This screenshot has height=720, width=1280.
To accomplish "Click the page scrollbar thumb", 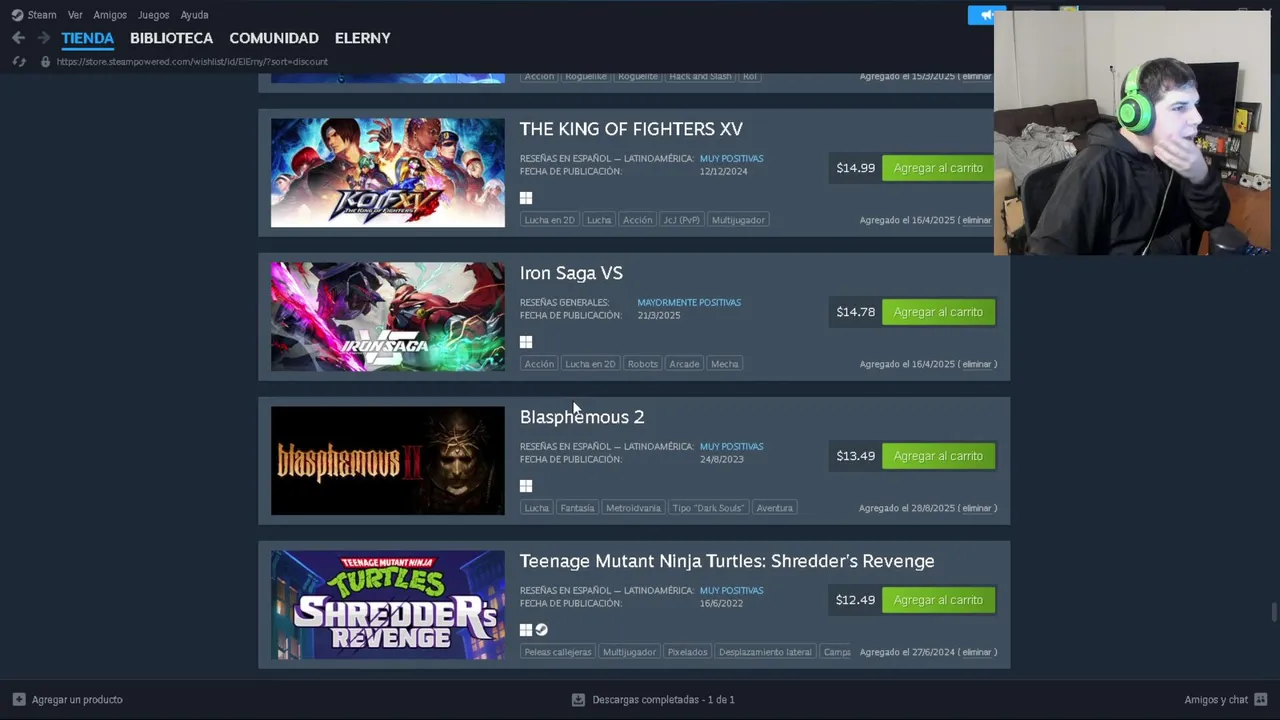I will tap(1274, 612).
